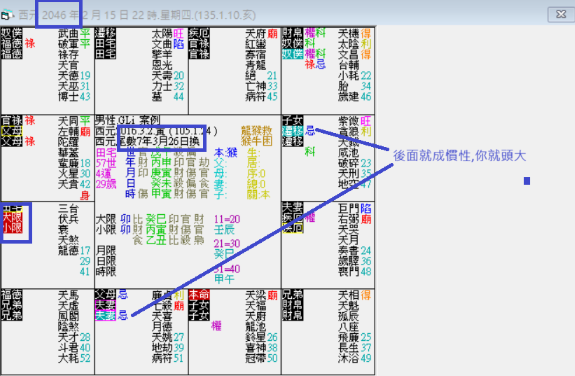Click the 太陽 旺 star label

(x=168, y=34)
